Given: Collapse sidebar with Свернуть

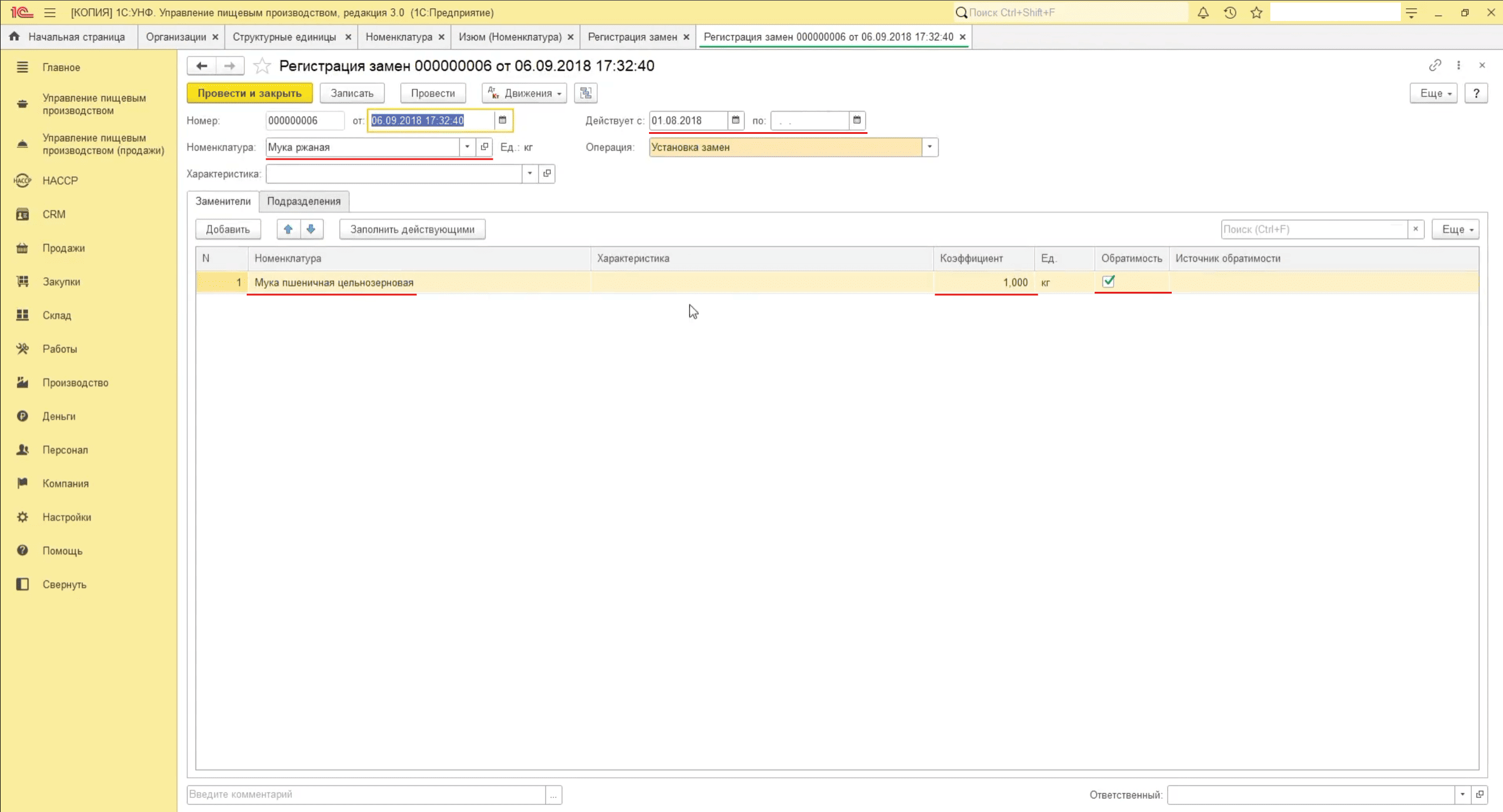Looking at the screenshot, I should 64,584.
